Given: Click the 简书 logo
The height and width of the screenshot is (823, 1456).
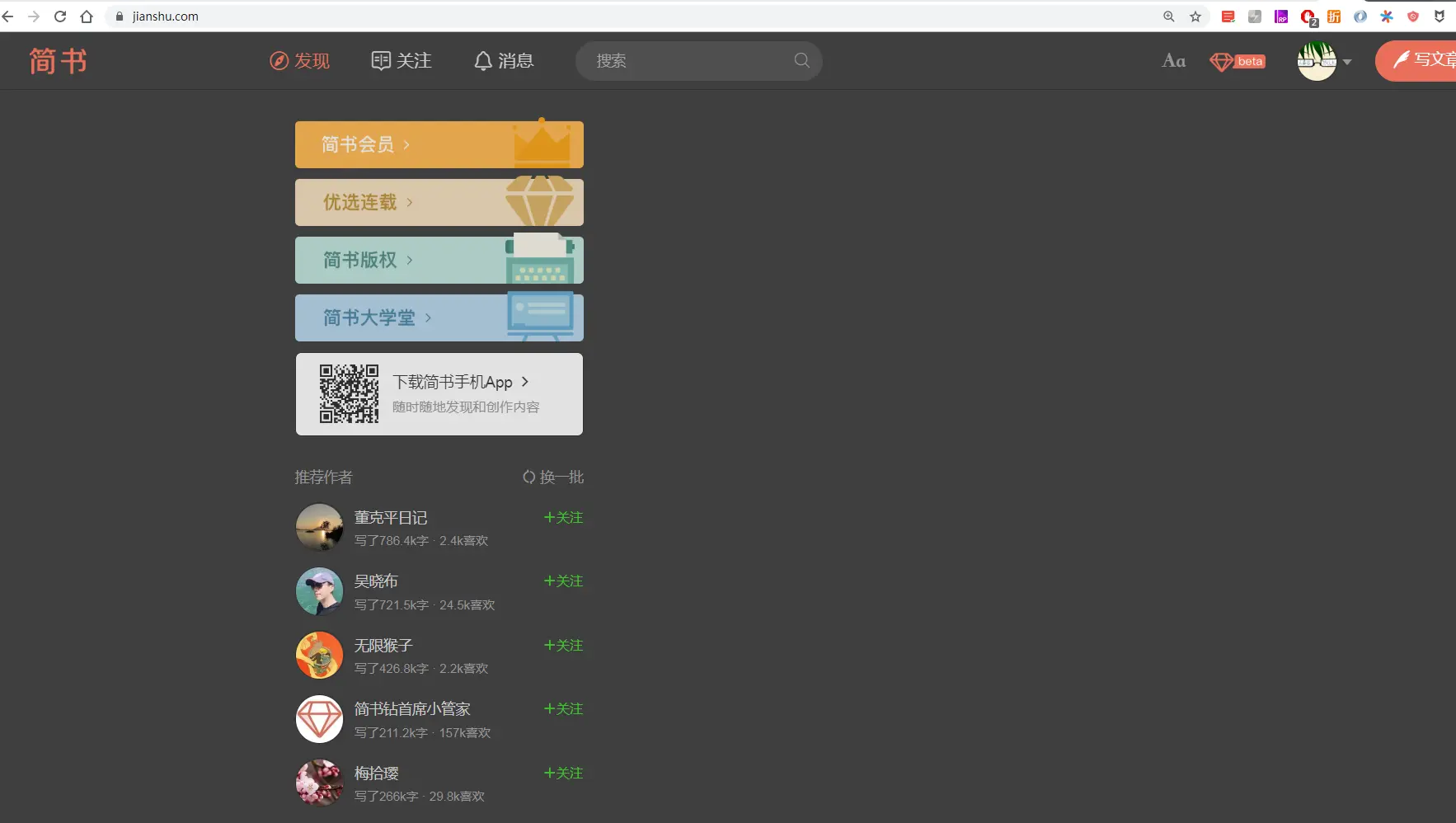Looking at the screenshot, I should [x=56, y=60].
